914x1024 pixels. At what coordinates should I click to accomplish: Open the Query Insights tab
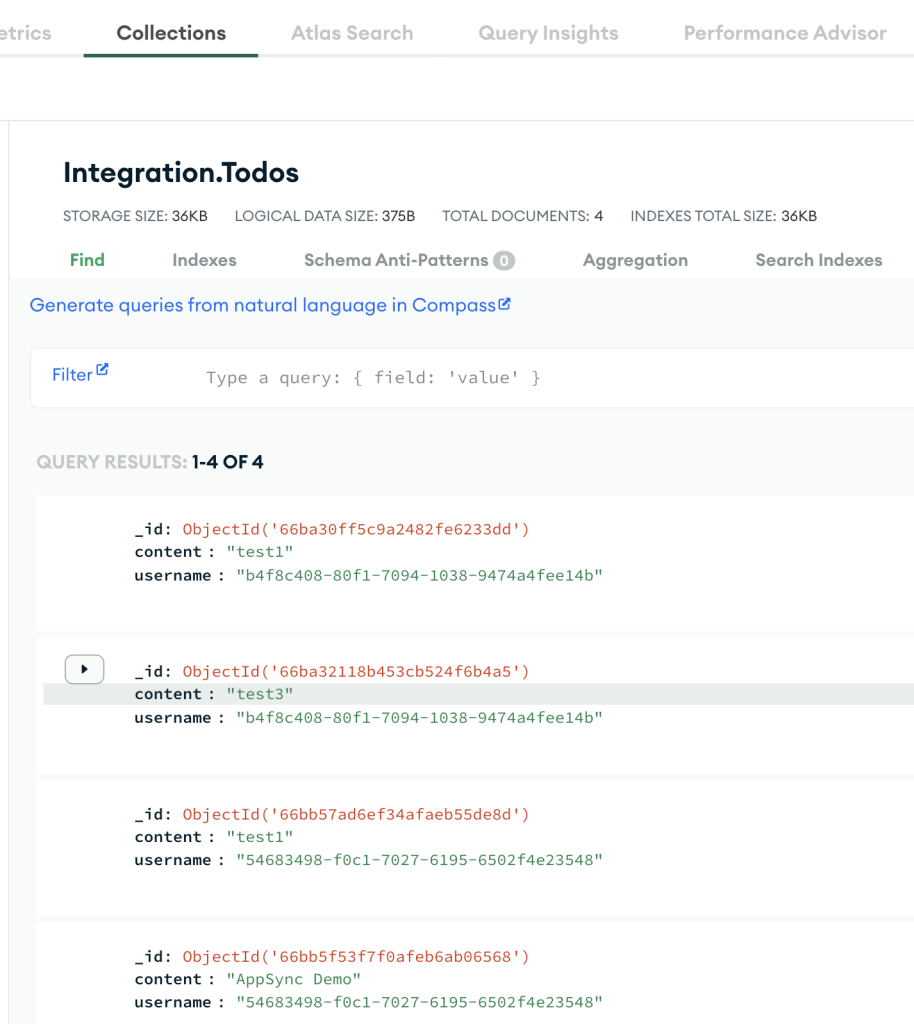548,32
